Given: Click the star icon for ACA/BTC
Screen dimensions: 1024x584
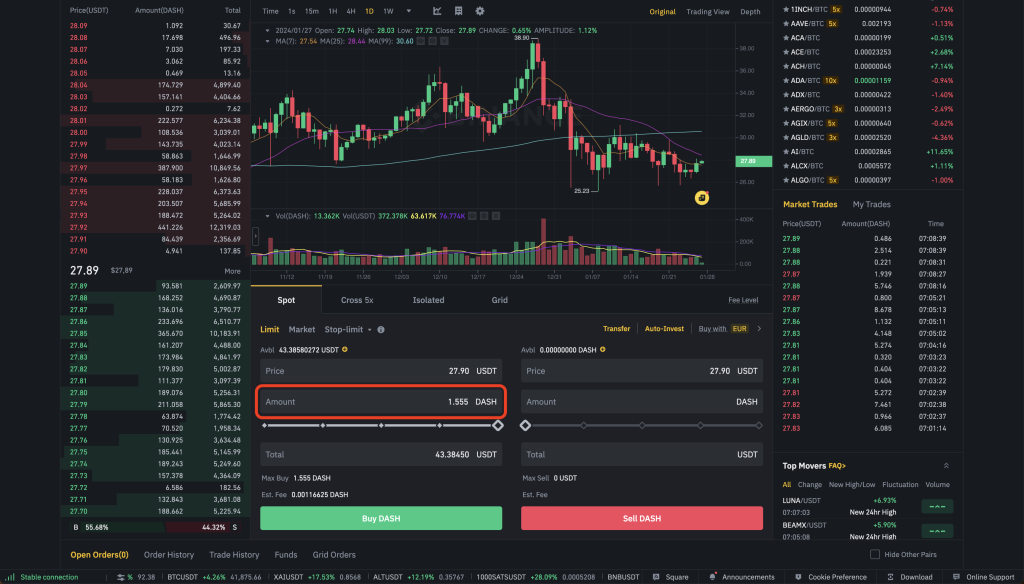Looking at the screenshot, I should click(786, 38).
